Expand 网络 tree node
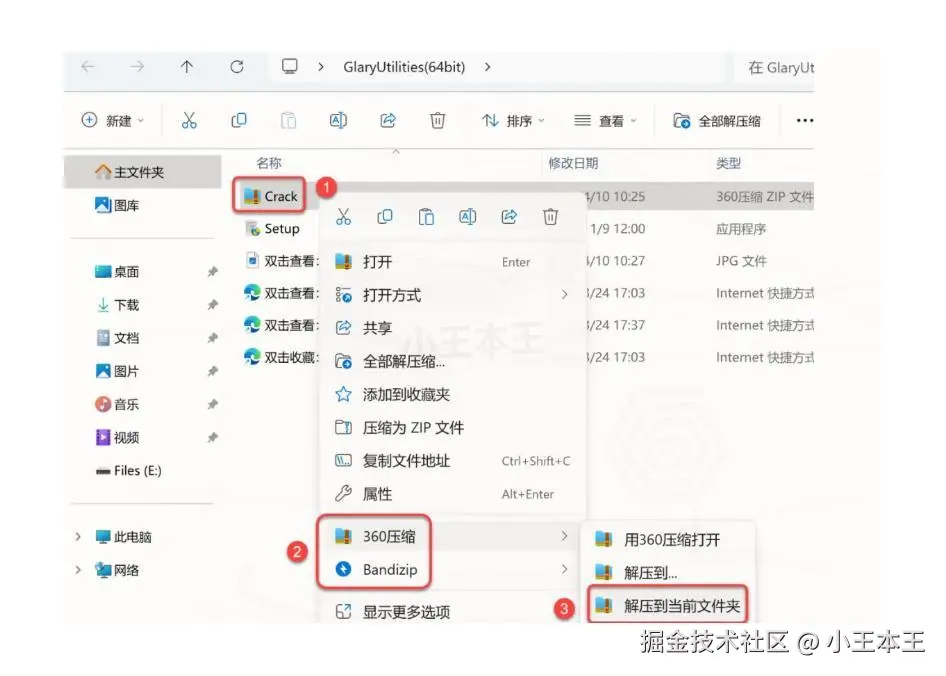Image resolution: width=946 pixels, height=676 pixels. (78, 570)
